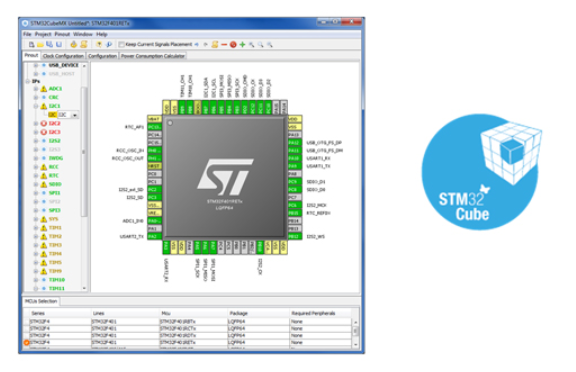Viewport: 576px width, 372px height.
Task: Expand the ADC1 tree node
Action: tap(36, 89)
